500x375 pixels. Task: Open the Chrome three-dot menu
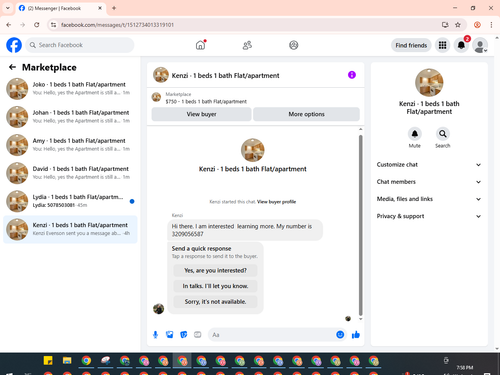(x=491, y=25)
